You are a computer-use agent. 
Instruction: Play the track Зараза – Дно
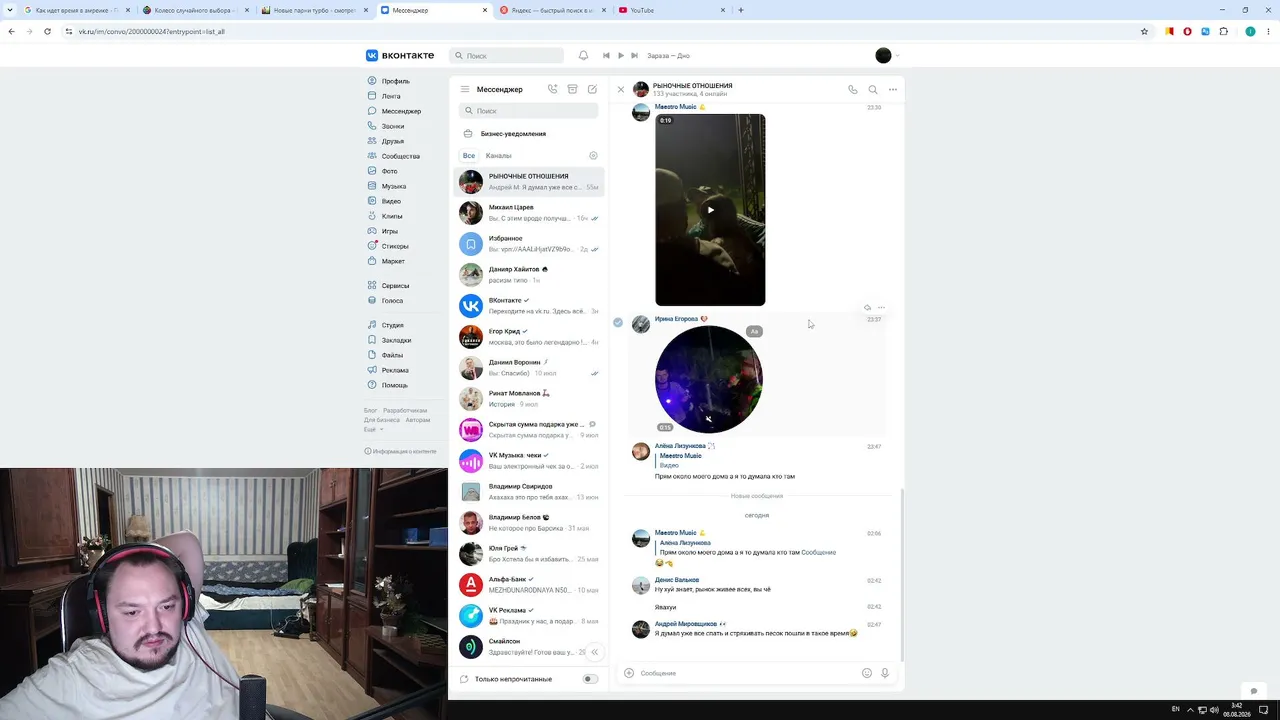620,55
